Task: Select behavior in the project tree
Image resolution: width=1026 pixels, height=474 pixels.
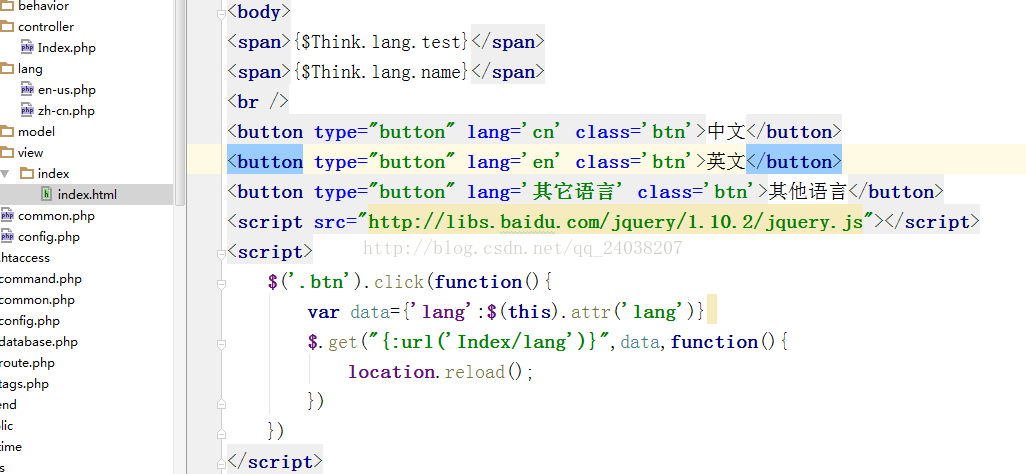Action: coord(43,6)
